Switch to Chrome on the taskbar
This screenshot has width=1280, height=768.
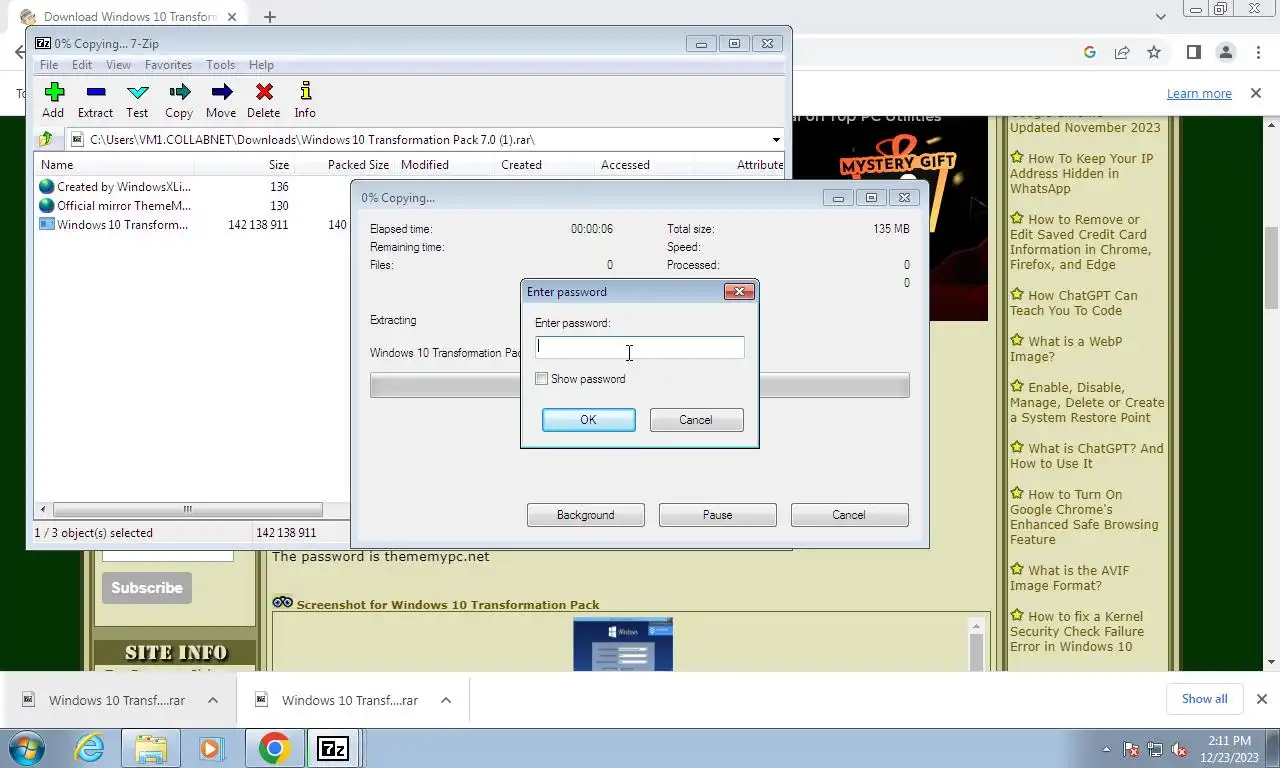tap(273, 748)
